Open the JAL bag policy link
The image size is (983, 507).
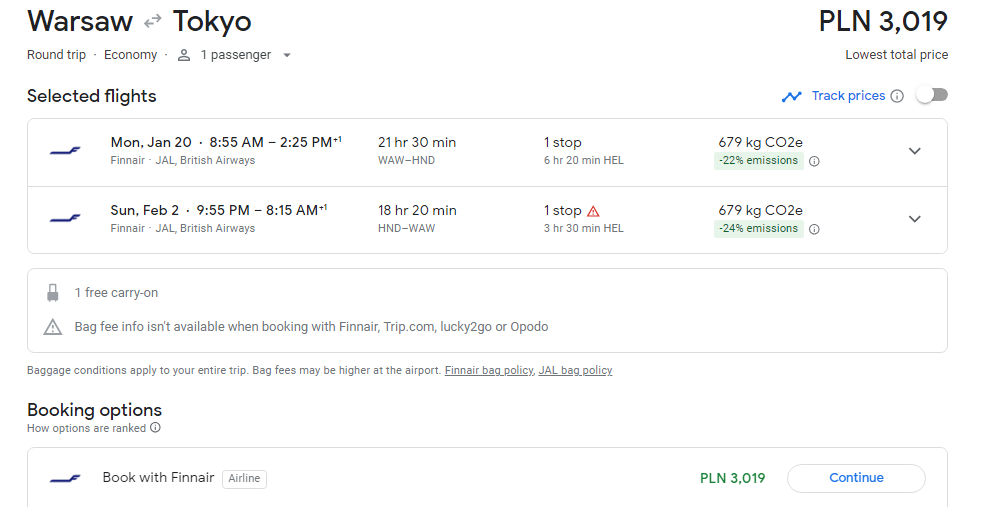(x=576, y=370)
